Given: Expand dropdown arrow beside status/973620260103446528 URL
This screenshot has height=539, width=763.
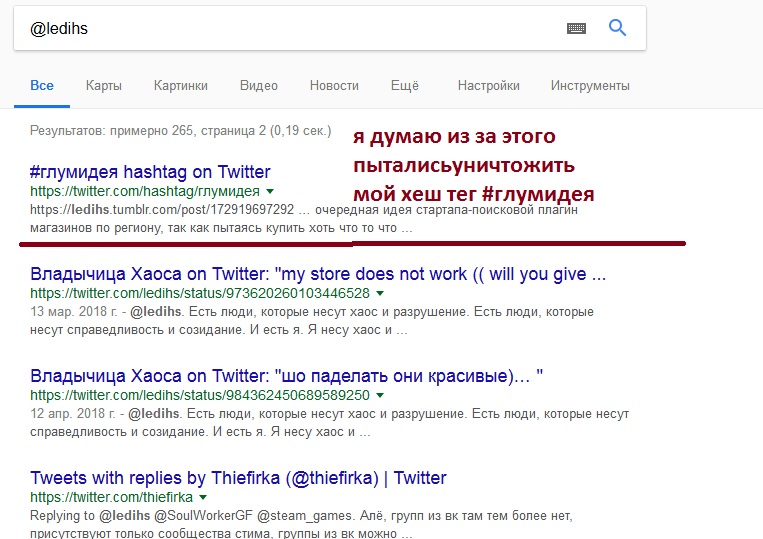Looking at the screenshot, I should [x=380, y=293].
